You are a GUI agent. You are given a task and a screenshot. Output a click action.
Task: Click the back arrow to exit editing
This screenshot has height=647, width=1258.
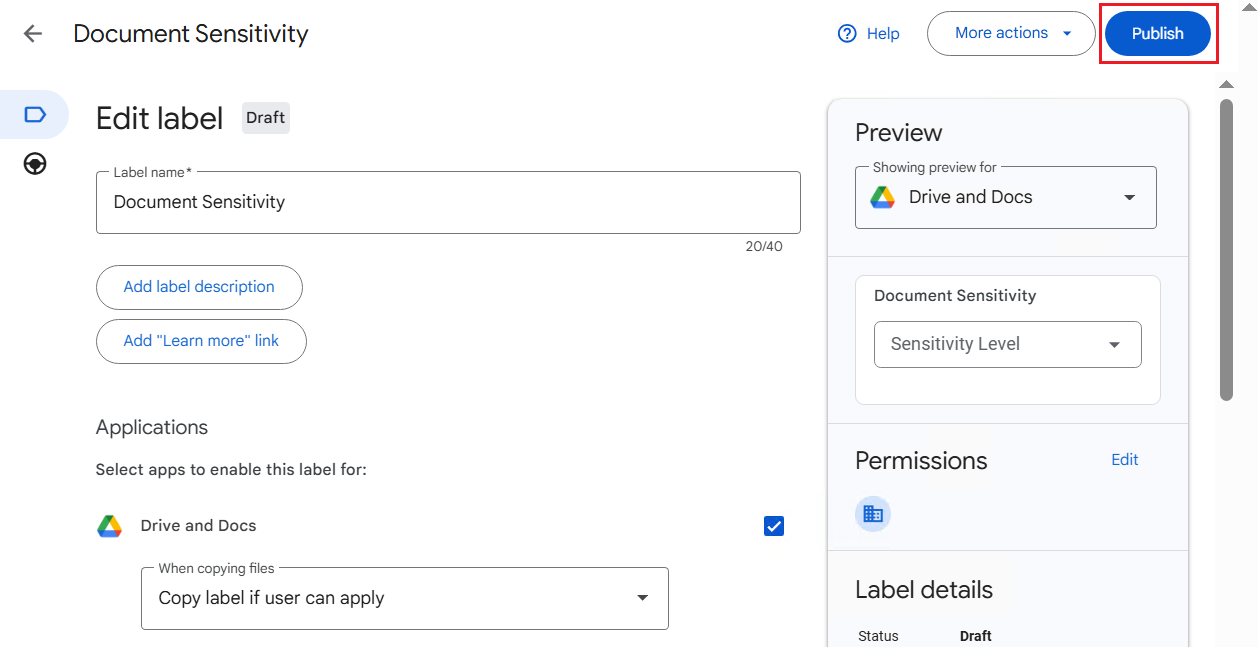pyautogui.click(x=32, y=33)
